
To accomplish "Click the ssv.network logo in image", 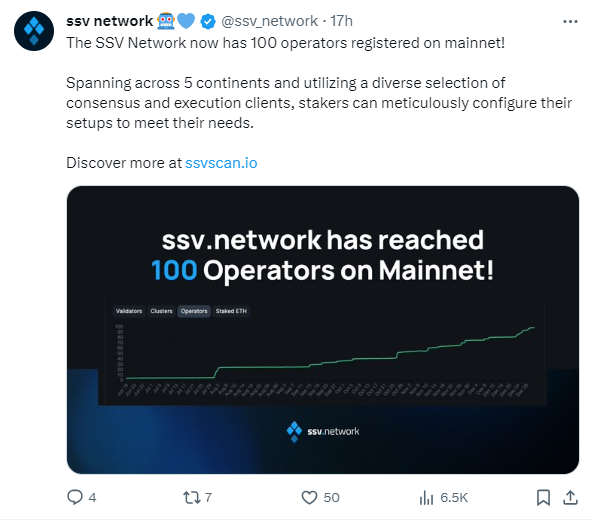I will tap(323, 431).
